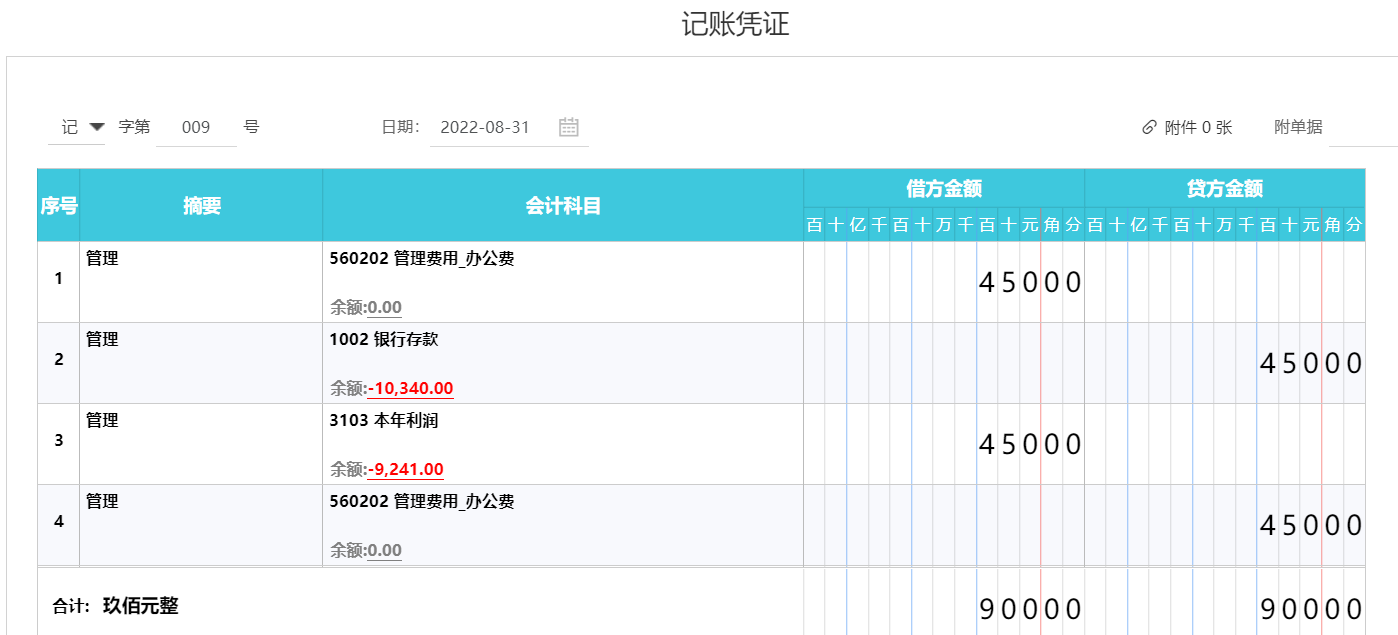Open the calendar date picker icon
The image size is (1398, 635).
tap(569, 127)
